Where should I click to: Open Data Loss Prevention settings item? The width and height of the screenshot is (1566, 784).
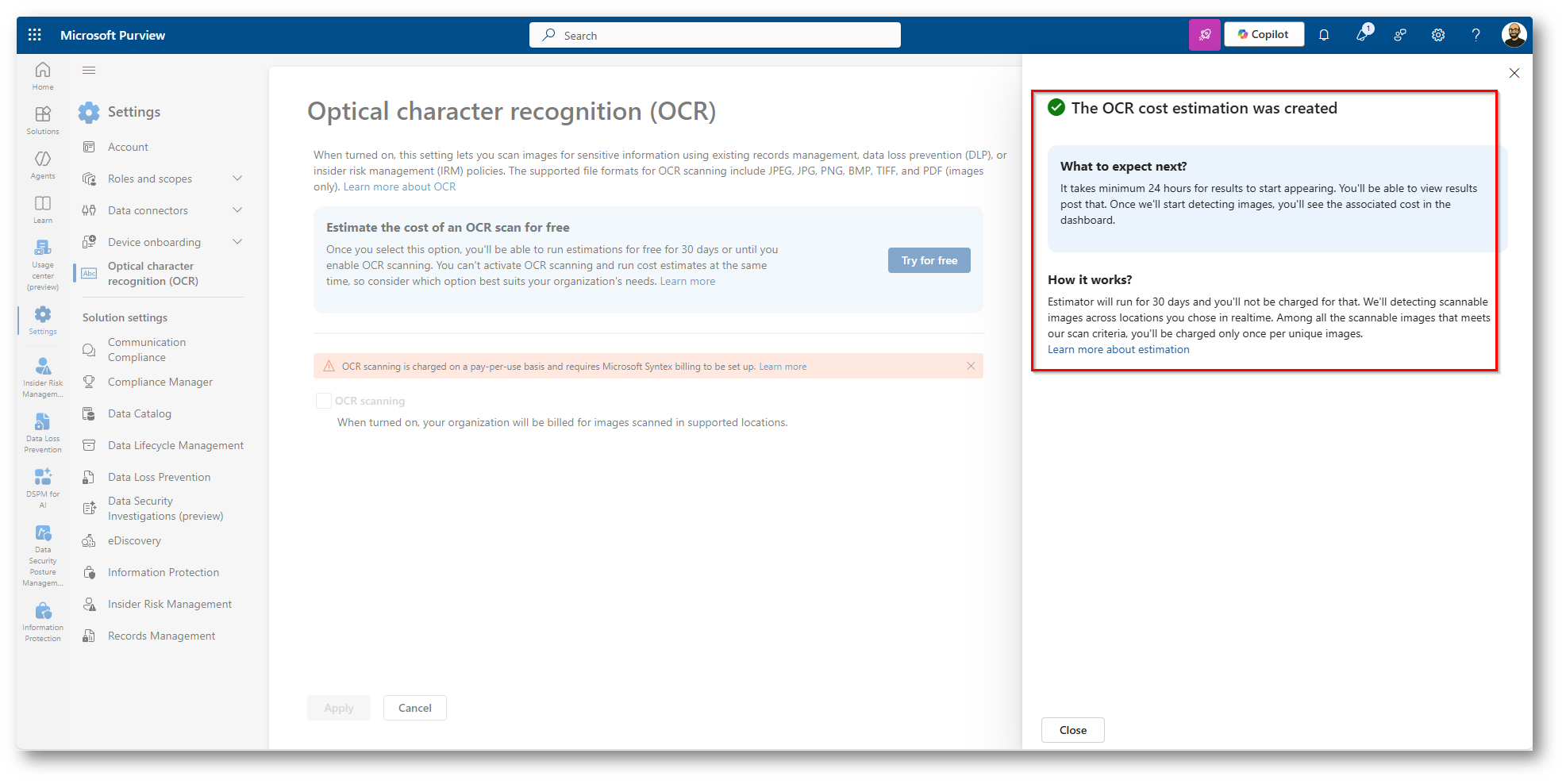(161, 477)
